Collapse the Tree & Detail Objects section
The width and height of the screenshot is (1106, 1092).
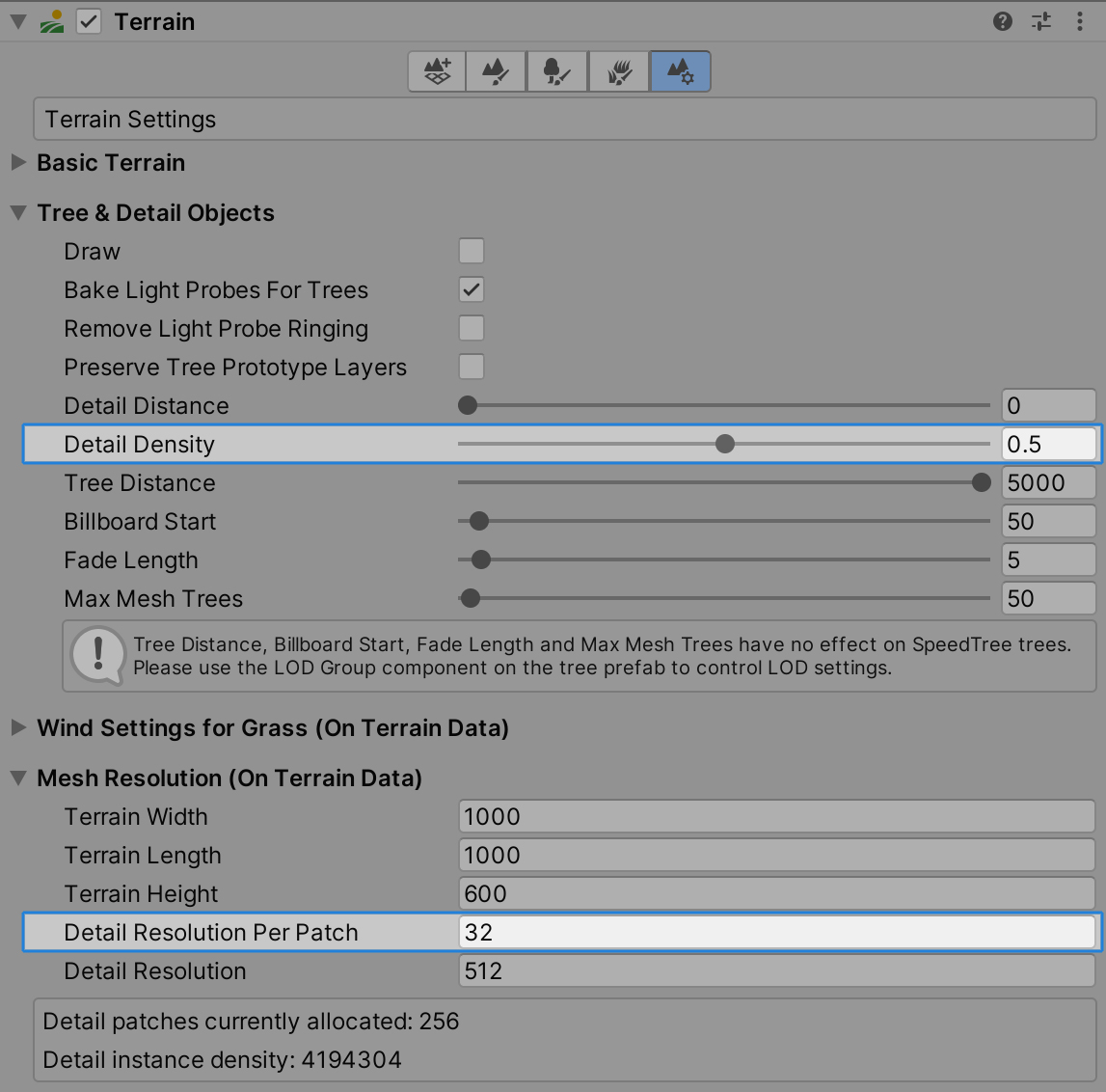coord(18,213)
